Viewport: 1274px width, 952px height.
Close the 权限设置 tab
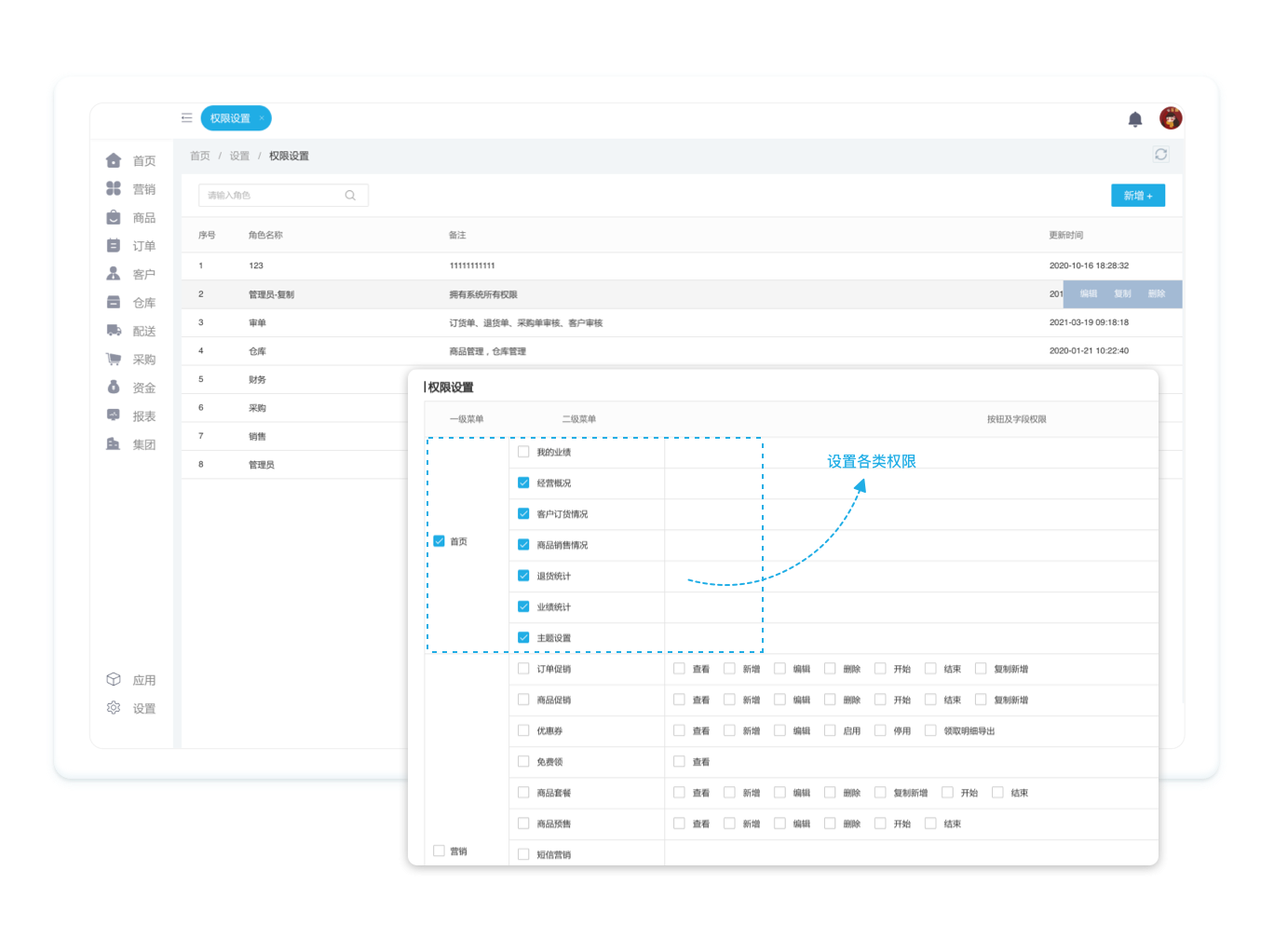(x=262, y=118)
